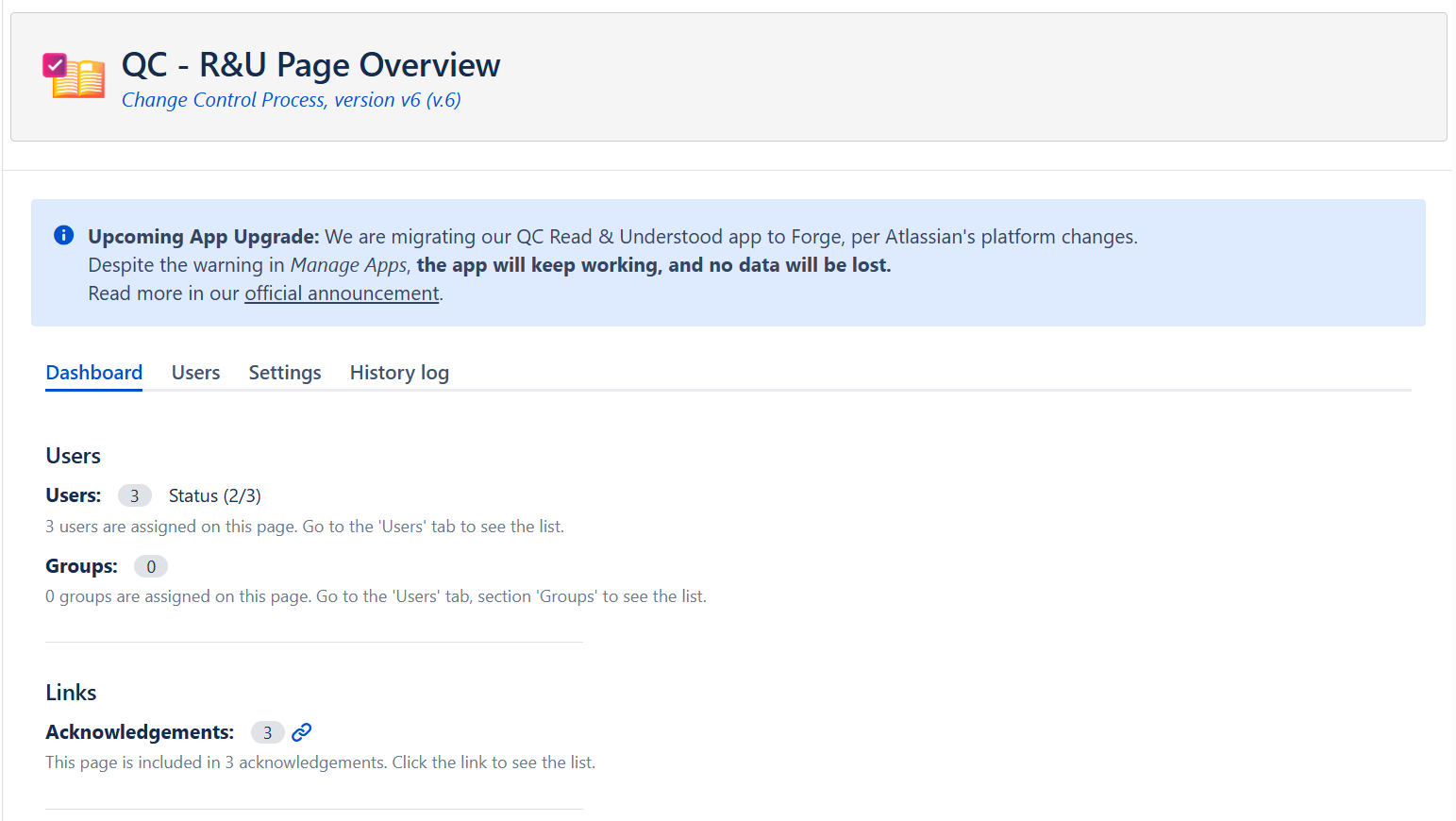The height and width of the screenshot is (821, 1456).
Task: Click the Groups count badge showing 0
Action: (151, 566)
